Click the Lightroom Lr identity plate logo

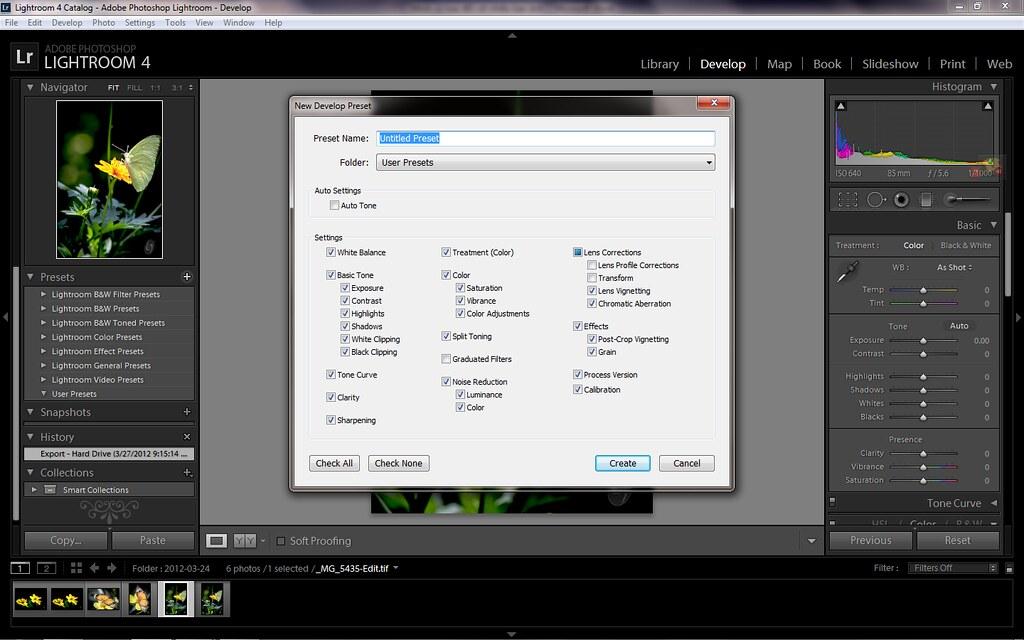coord(24,57)
